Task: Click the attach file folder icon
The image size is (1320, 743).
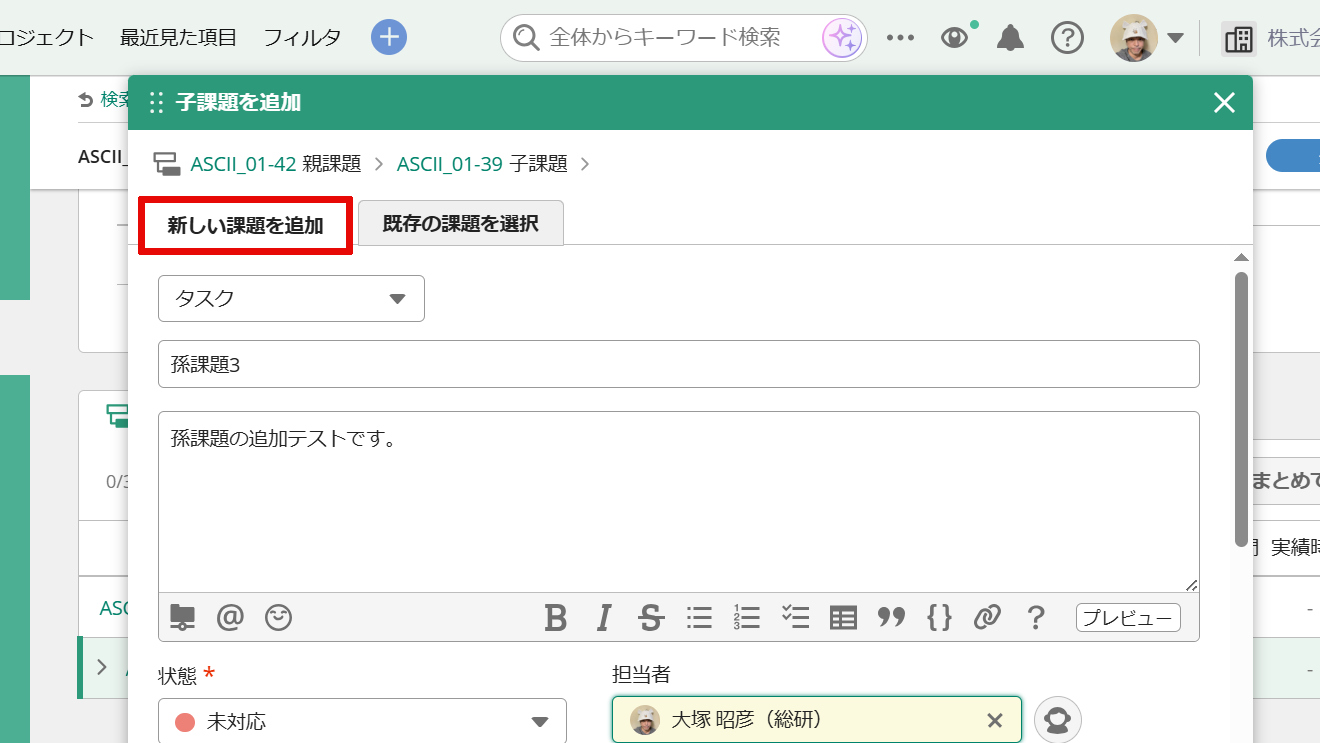Action: click(182, 618)
